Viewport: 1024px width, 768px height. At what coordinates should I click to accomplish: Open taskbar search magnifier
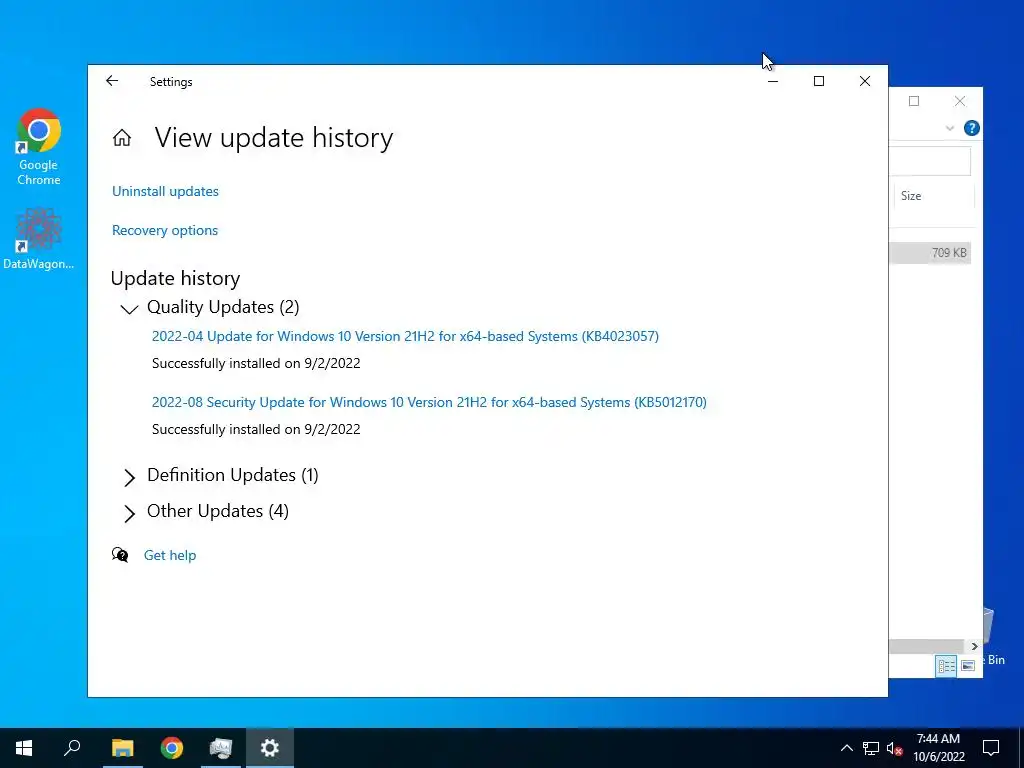point(72,748)
